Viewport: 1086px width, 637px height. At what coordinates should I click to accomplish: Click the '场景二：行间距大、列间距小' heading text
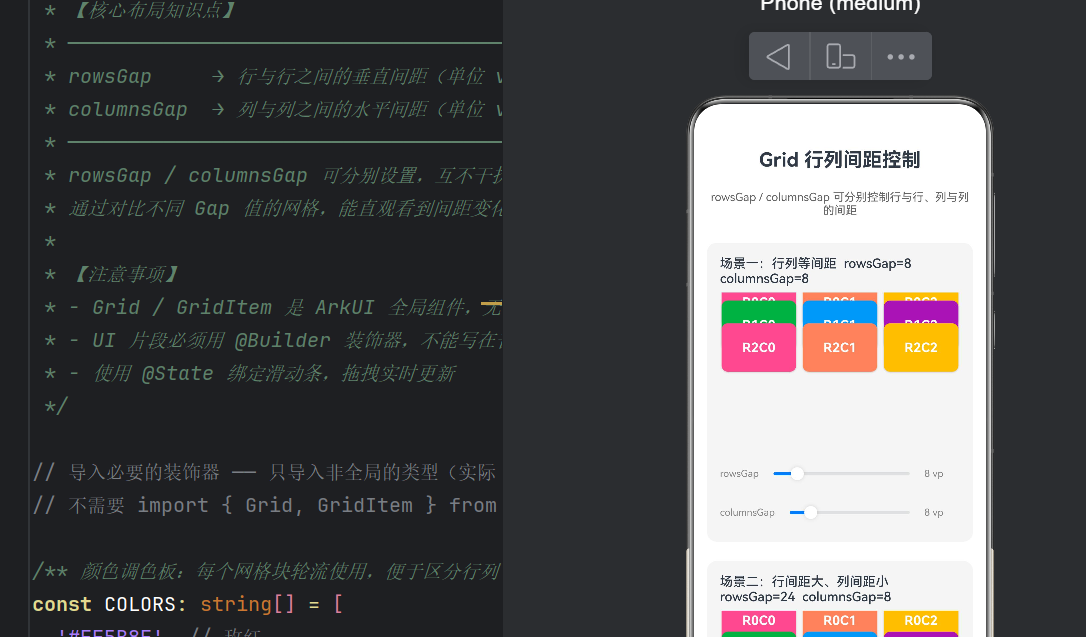pos(804,581)
